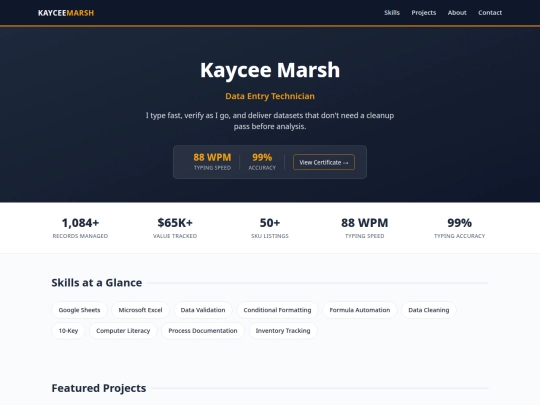Click the Featured Projects heading
Viewport: 540px width, 405px height.
[99, 388]
